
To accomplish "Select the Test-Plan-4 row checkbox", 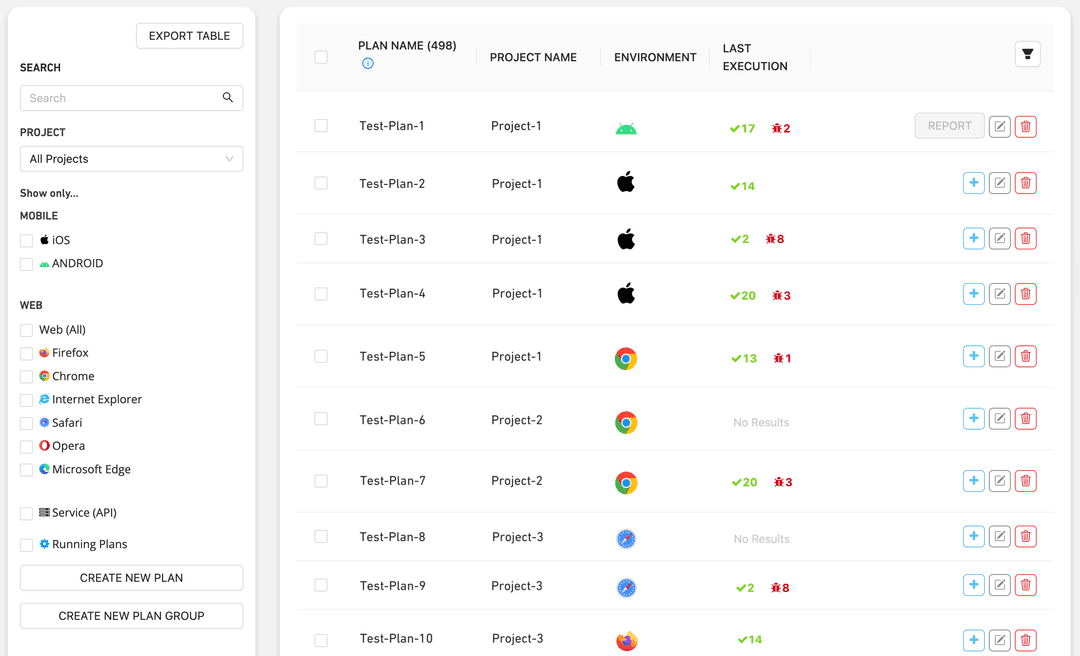I will (x=321, y=293).
